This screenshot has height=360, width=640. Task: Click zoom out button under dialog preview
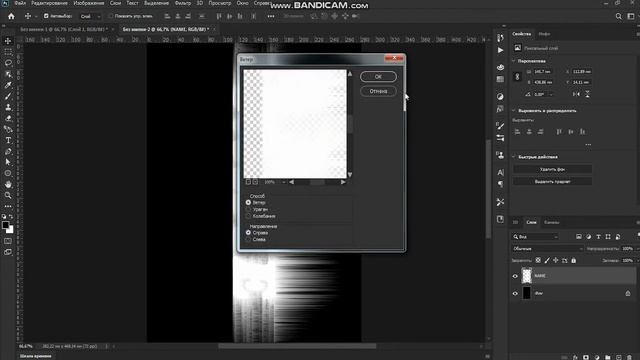point(248,182)
